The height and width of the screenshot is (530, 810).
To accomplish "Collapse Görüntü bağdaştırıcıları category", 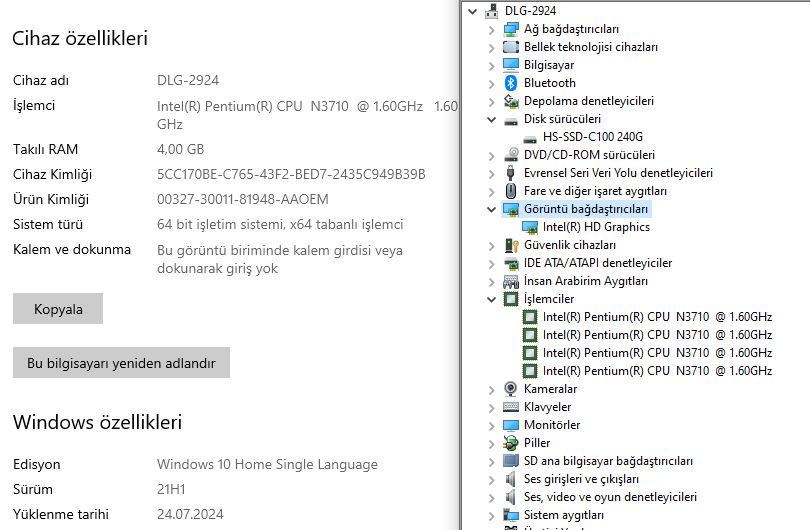I will pyautogui.click(x=491, y=209).
